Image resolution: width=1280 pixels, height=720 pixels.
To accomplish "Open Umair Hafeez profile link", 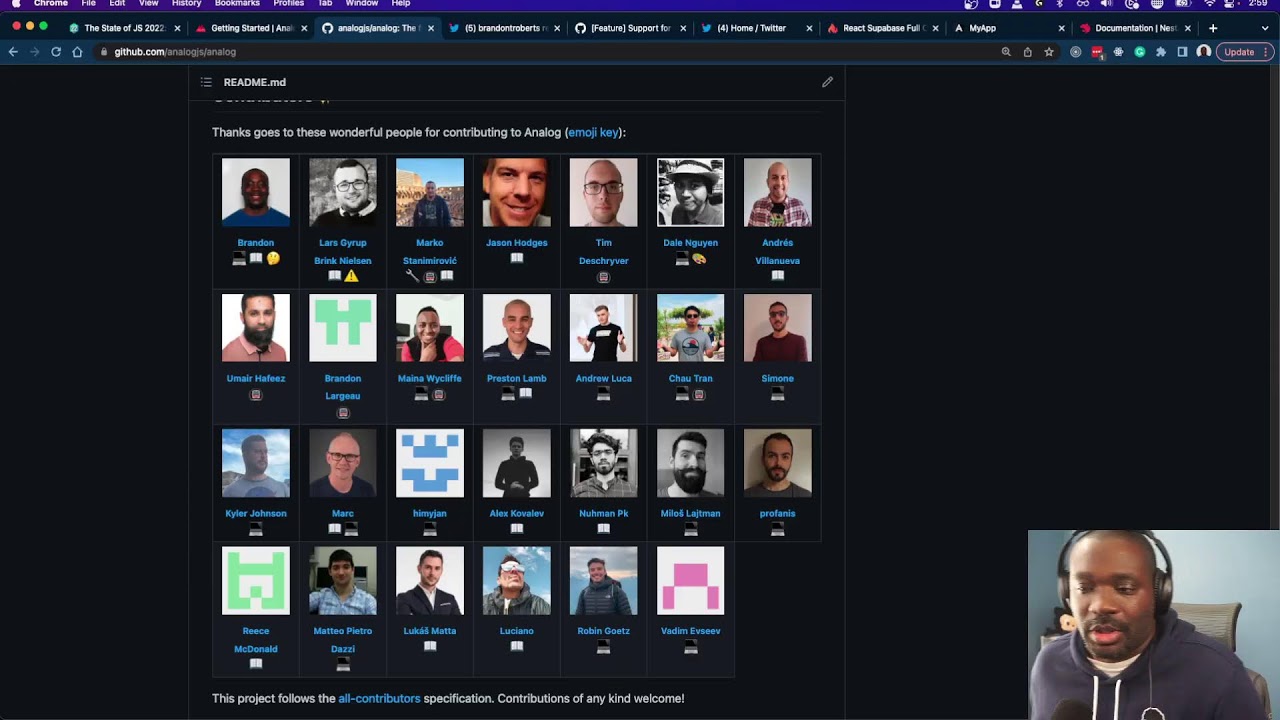I will 256,379.
